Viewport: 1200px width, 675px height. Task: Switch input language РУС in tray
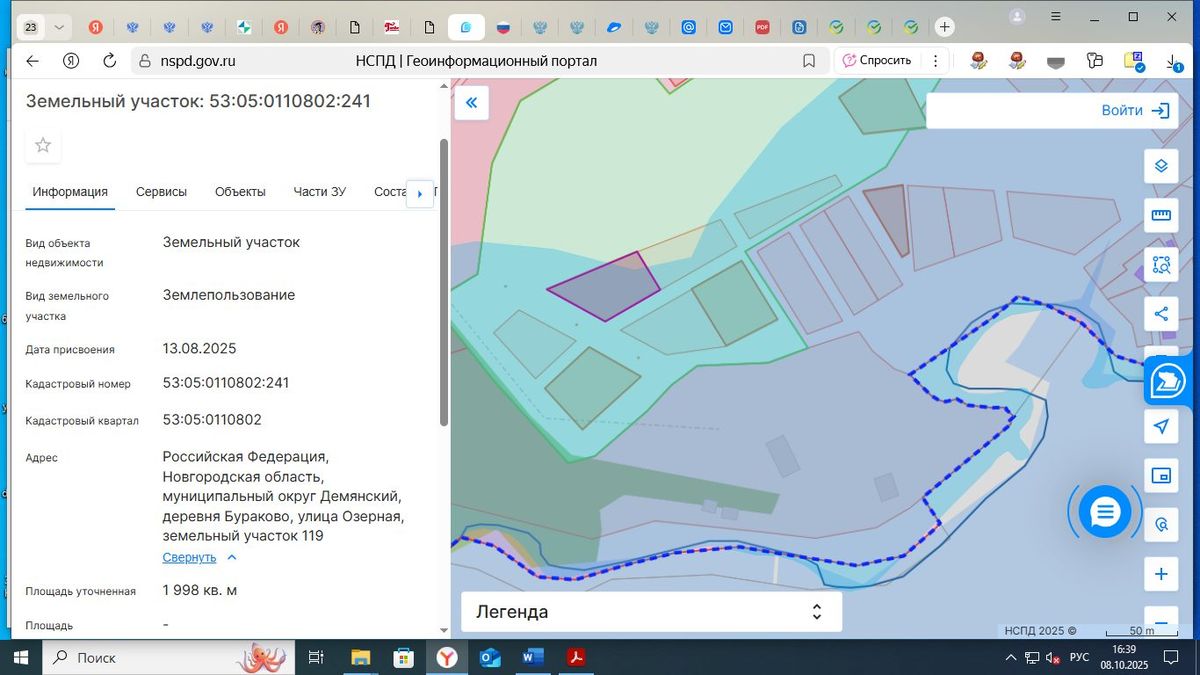(1080, 657)
